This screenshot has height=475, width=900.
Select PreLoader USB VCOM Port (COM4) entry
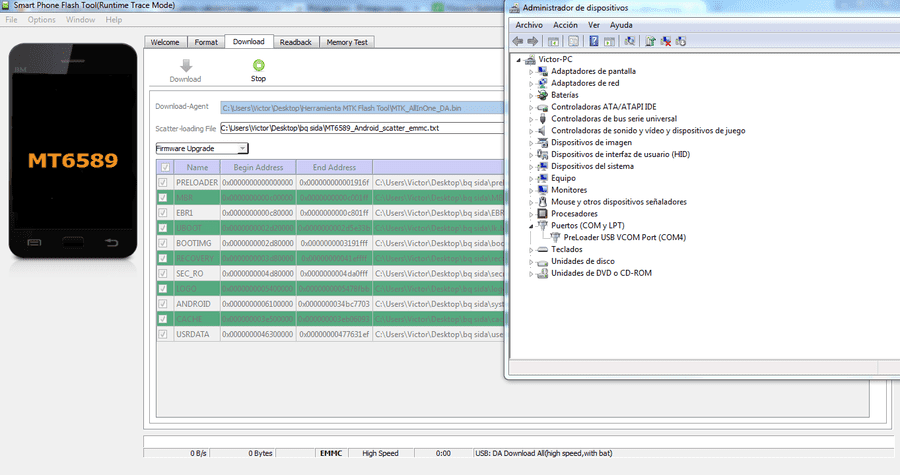point(624,238)
